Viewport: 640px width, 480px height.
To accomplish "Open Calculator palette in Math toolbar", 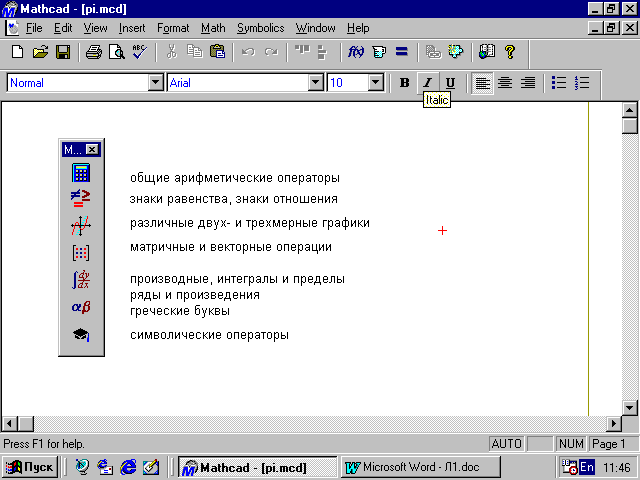I will [x=81, y=173].
